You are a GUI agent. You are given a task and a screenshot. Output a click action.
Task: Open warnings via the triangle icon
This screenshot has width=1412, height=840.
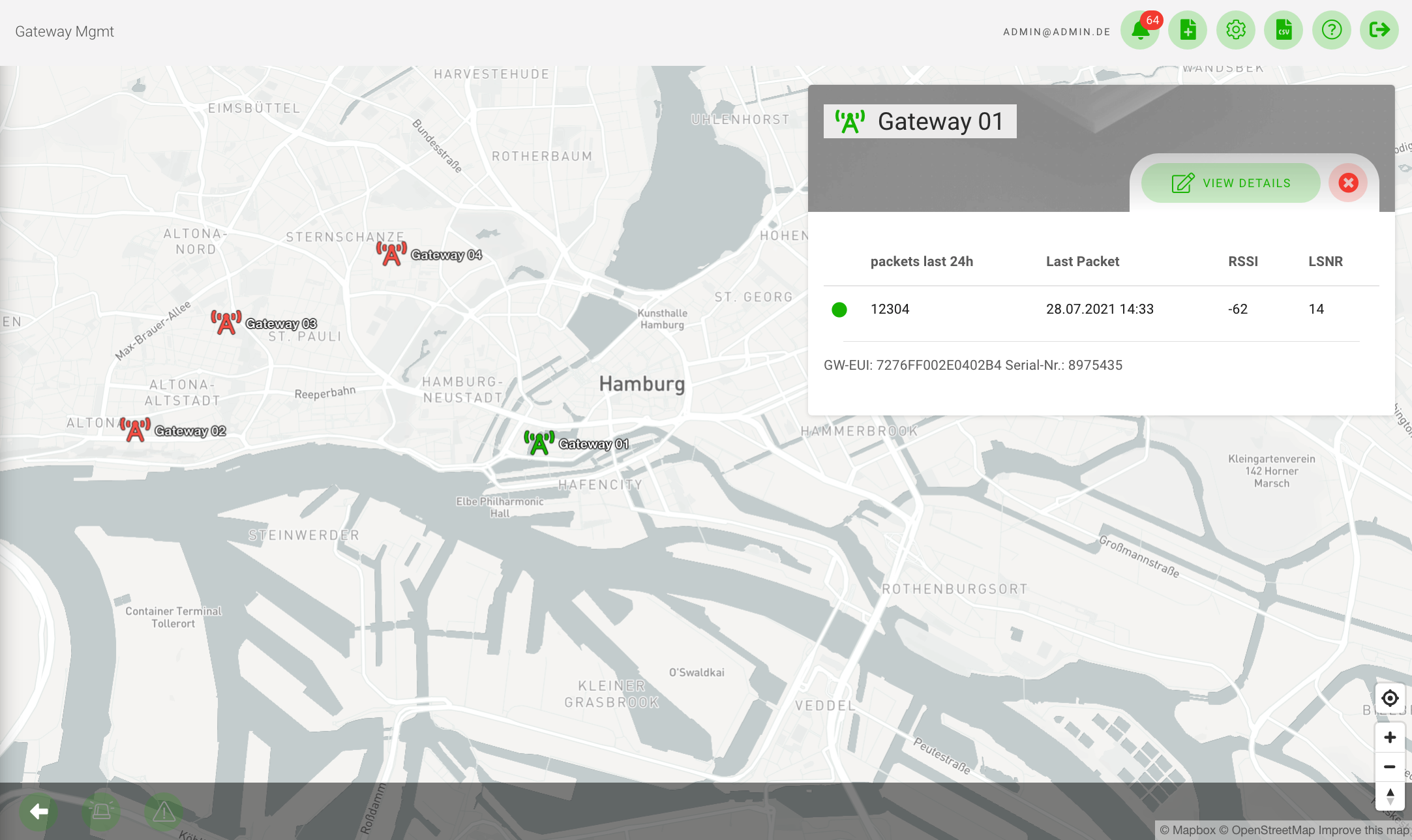(163, 811)
